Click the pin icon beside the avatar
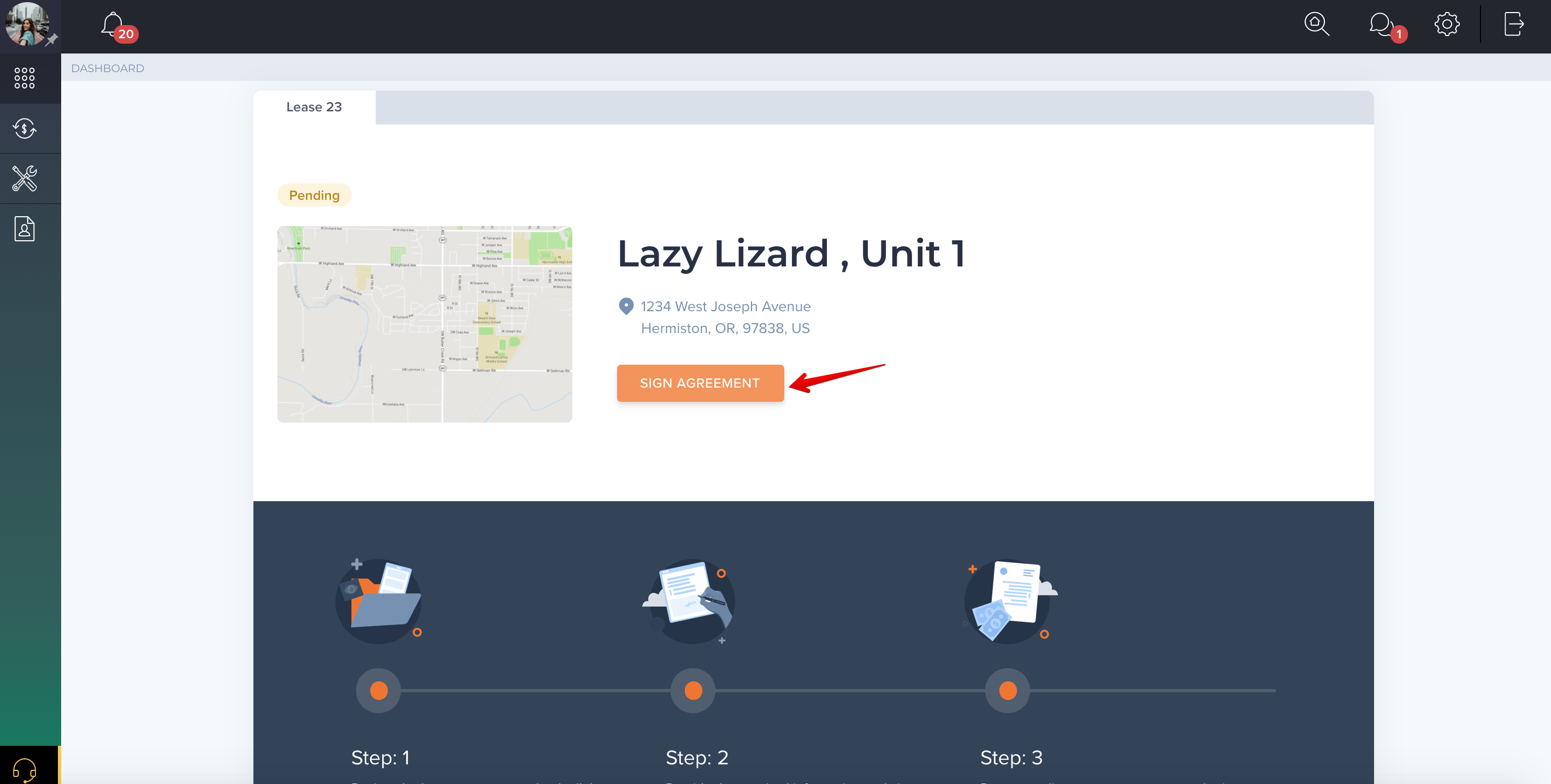 [52, 40]
